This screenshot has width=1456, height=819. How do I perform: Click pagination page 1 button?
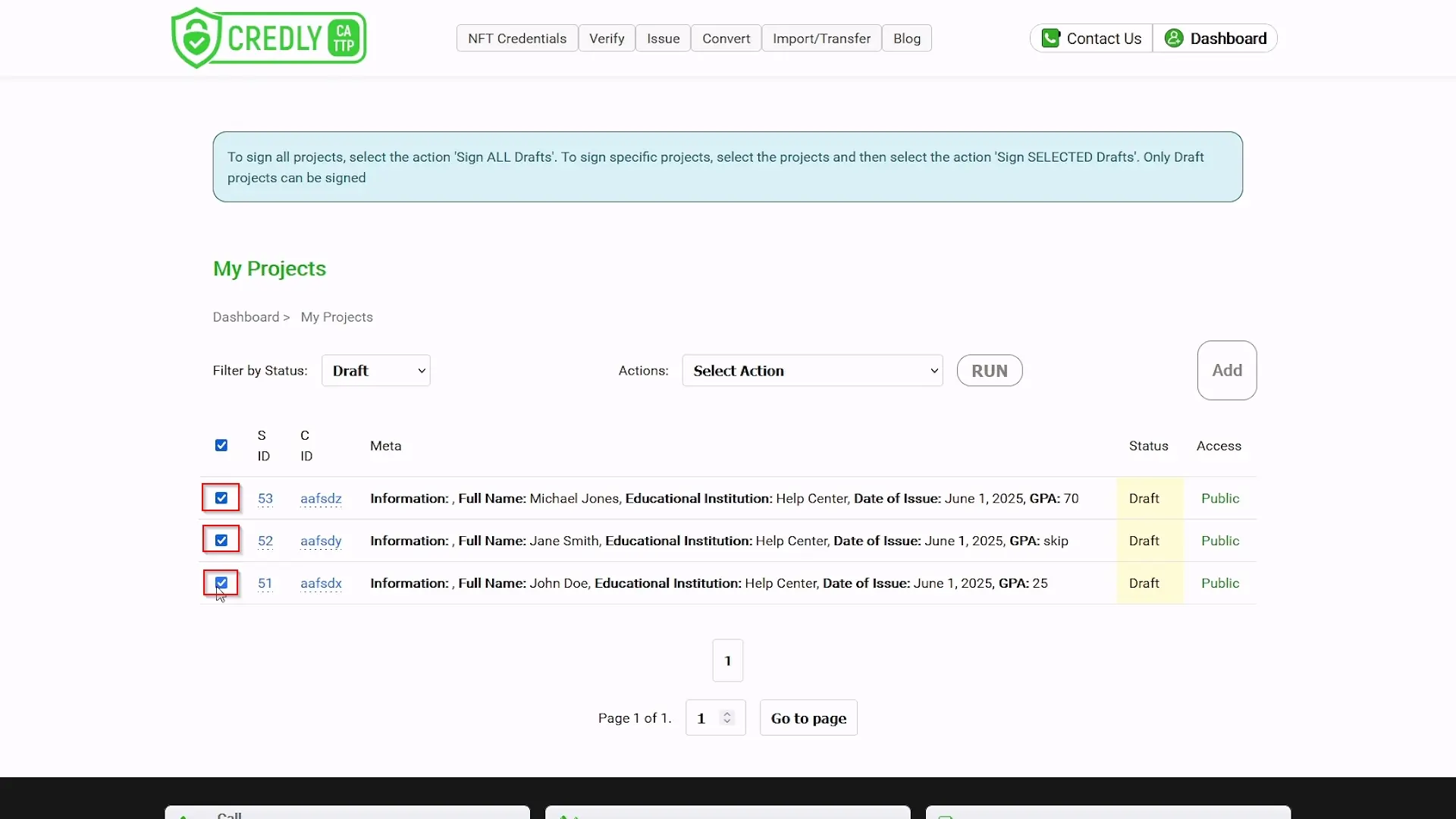(x=728, y=661)
